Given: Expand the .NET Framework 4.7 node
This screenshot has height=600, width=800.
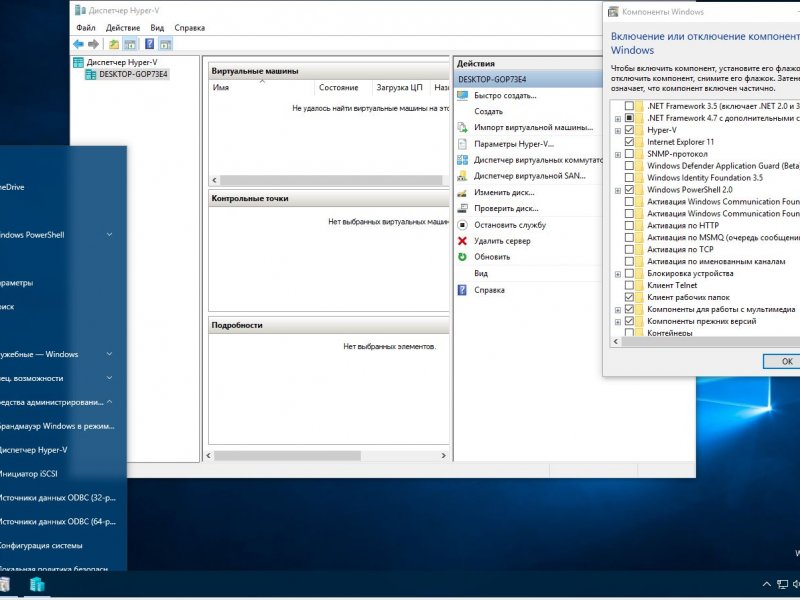Looking at the screenshot, I should (x=618, y=118).
